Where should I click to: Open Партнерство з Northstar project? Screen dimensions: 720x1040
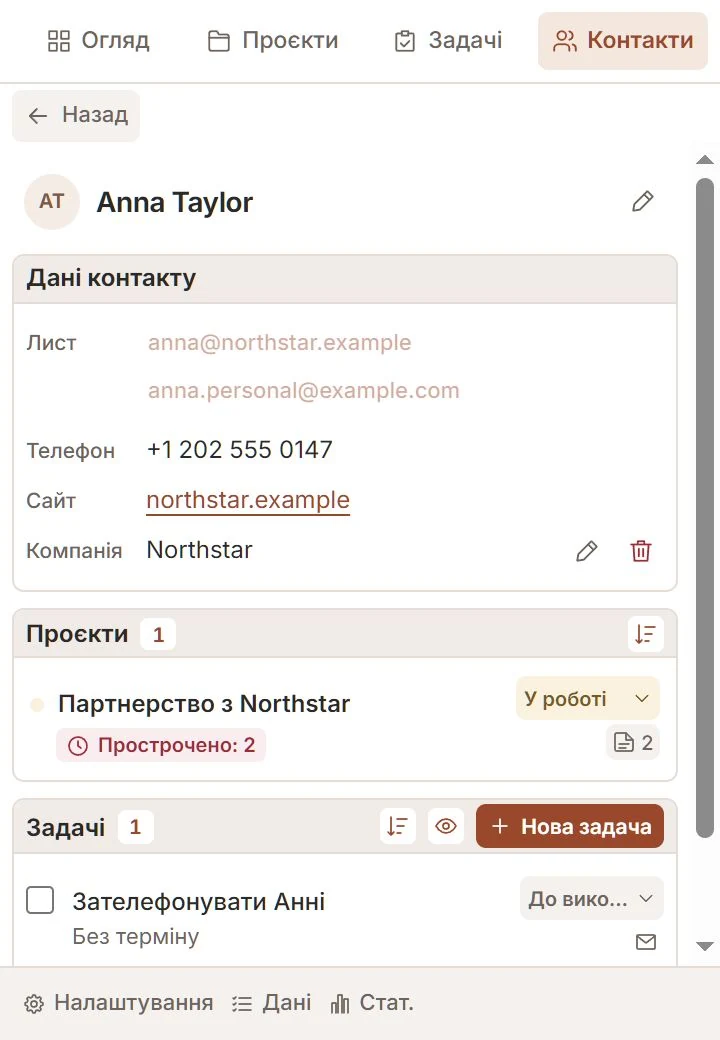(x=204, y=704)
